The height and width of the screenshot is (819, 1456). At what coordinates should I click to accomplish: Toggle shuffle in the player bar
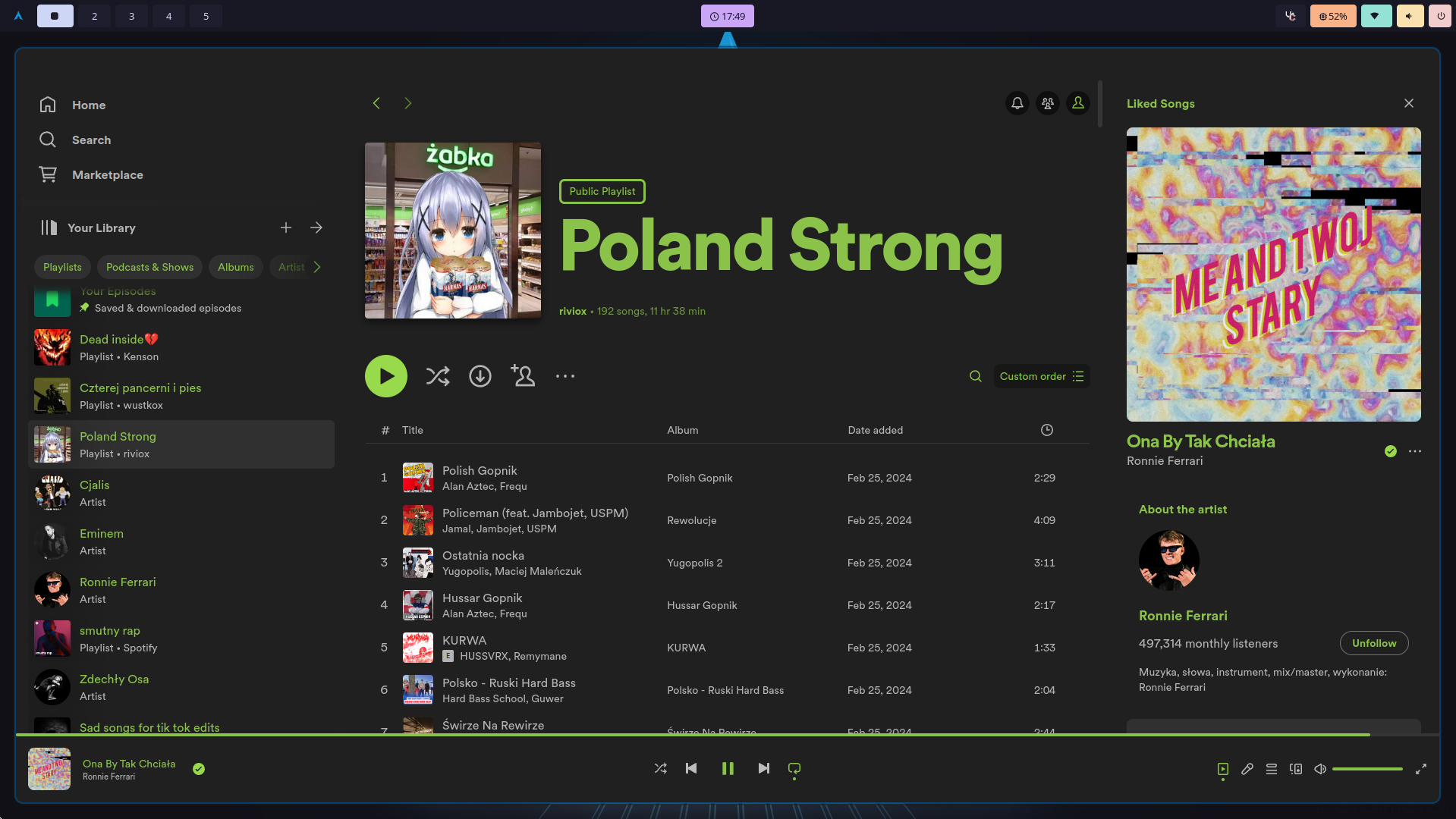click(661, 768)
